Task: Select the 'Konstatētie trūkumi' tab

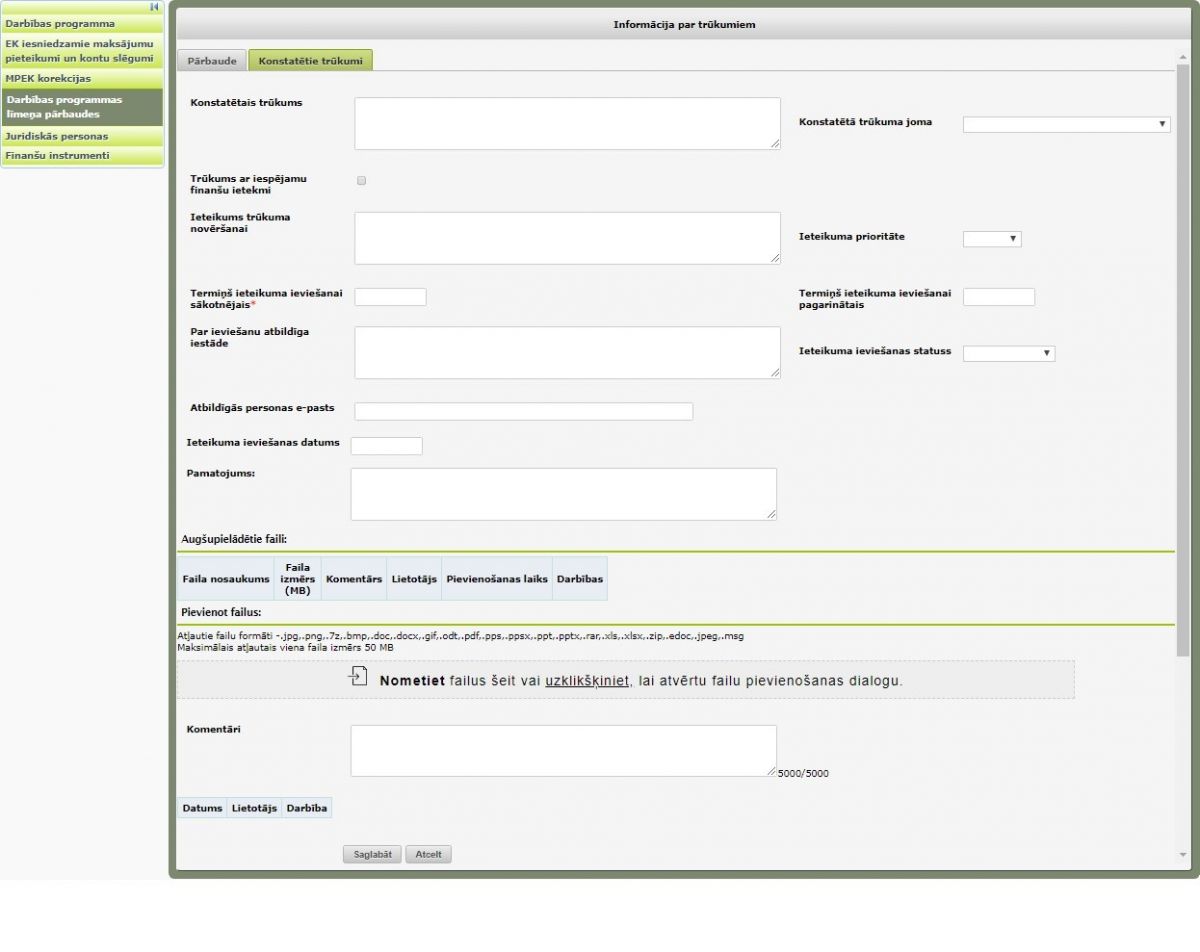Action: [310, 61]
